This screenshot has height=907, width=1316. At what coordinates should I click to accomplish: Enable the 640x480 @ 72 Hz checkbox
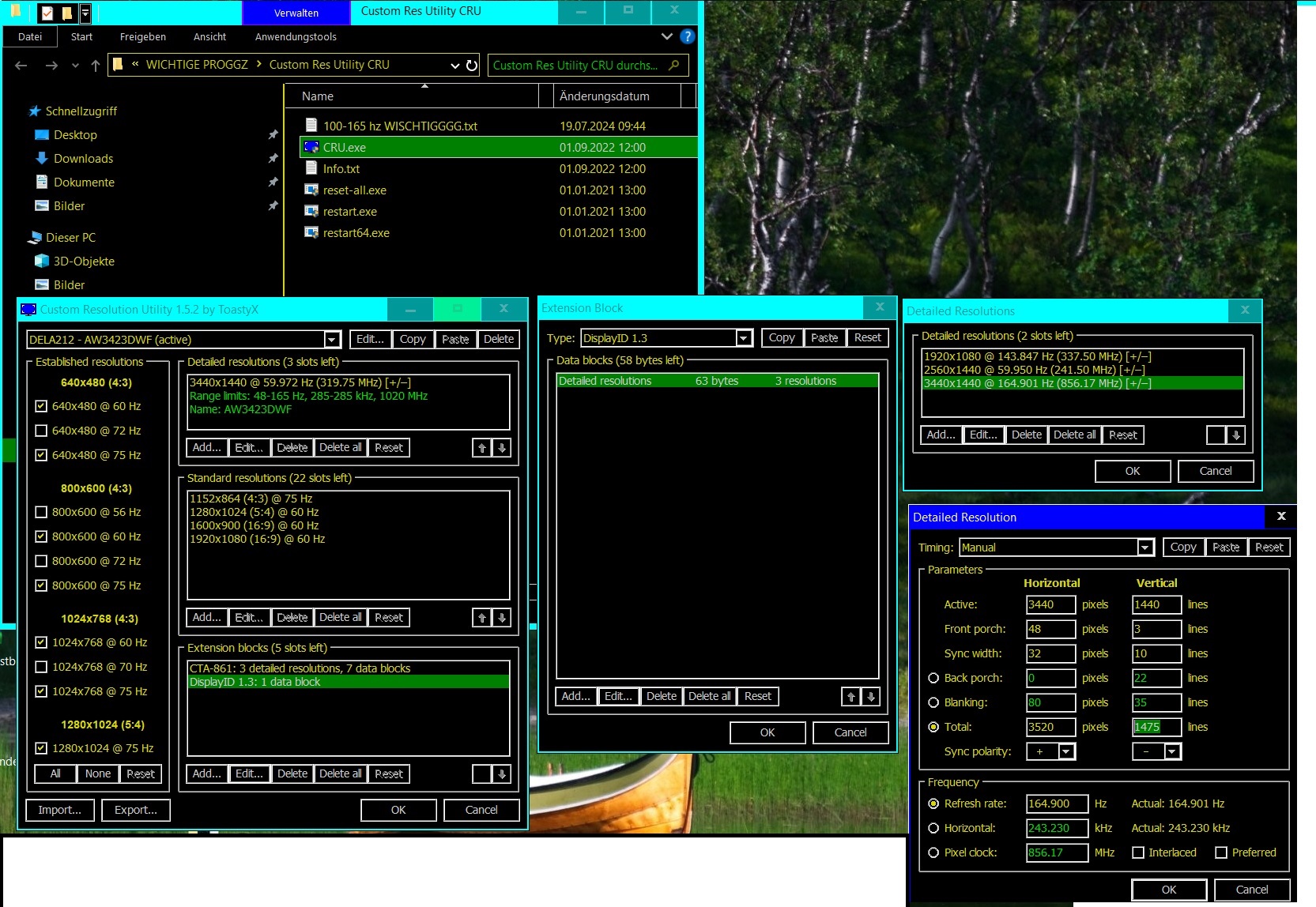click(x=41, y=431)
